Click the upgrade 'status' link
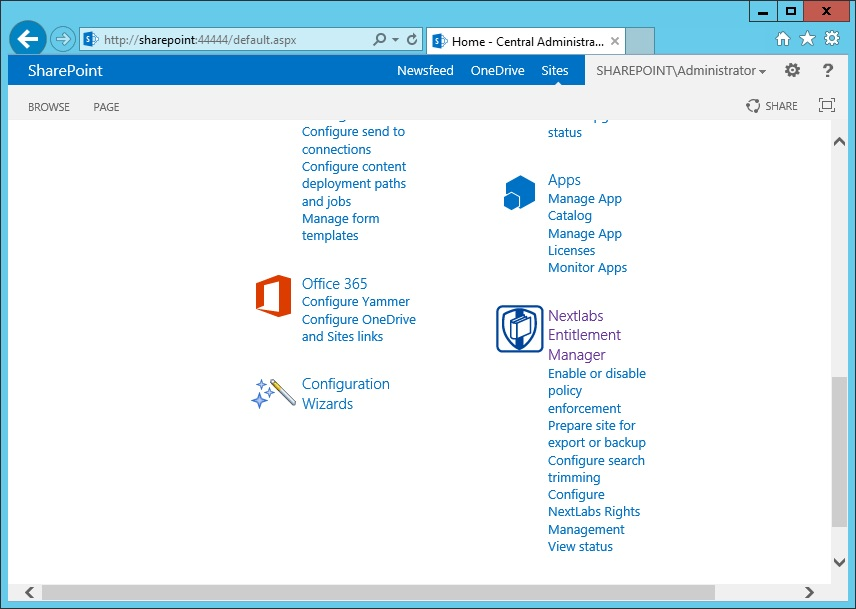 pyautogui.click(x=564, y=133)
